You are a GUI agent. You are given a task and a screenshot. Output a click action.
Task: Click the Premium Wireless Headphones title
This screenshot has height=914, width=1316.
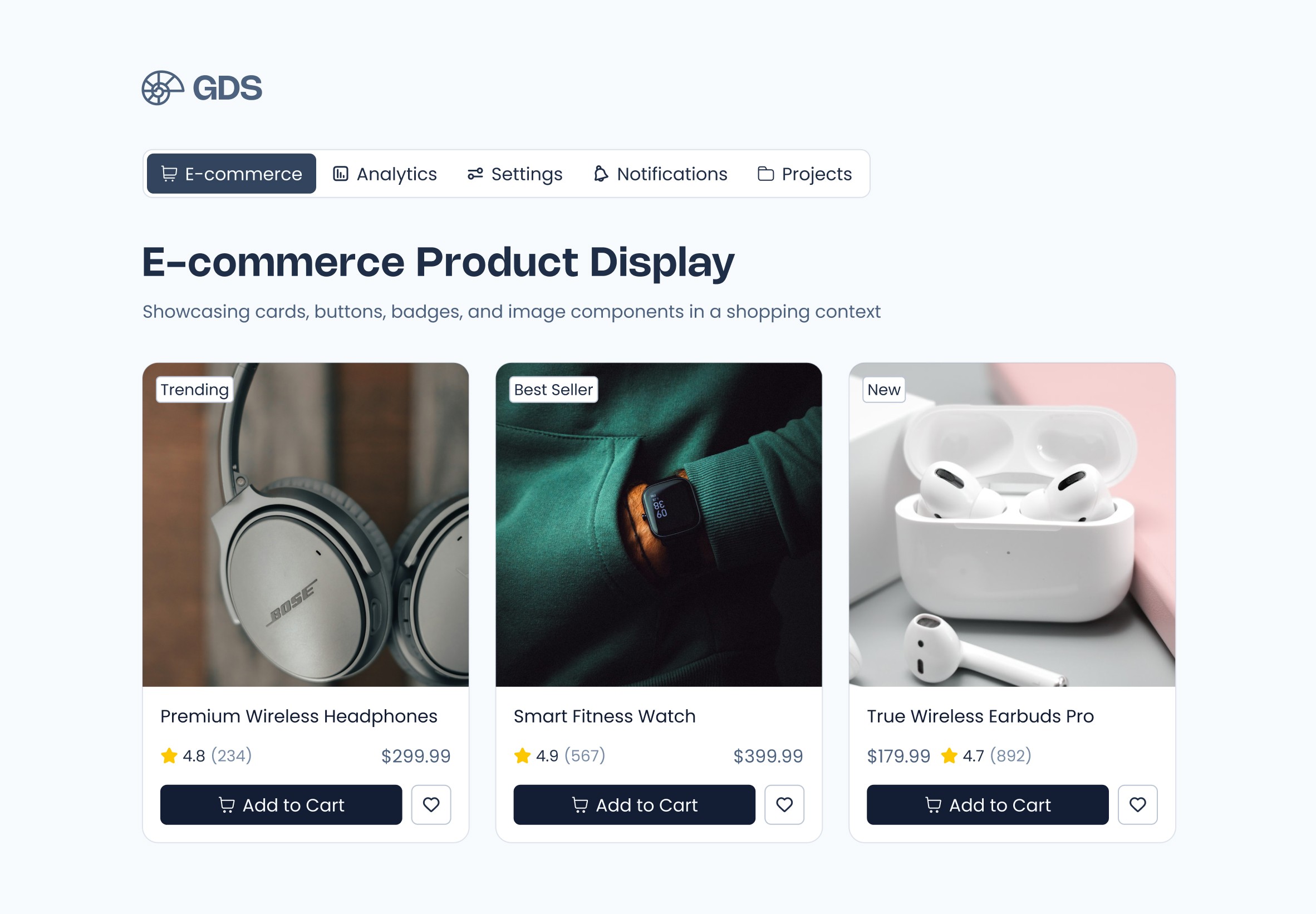(299, 716)
